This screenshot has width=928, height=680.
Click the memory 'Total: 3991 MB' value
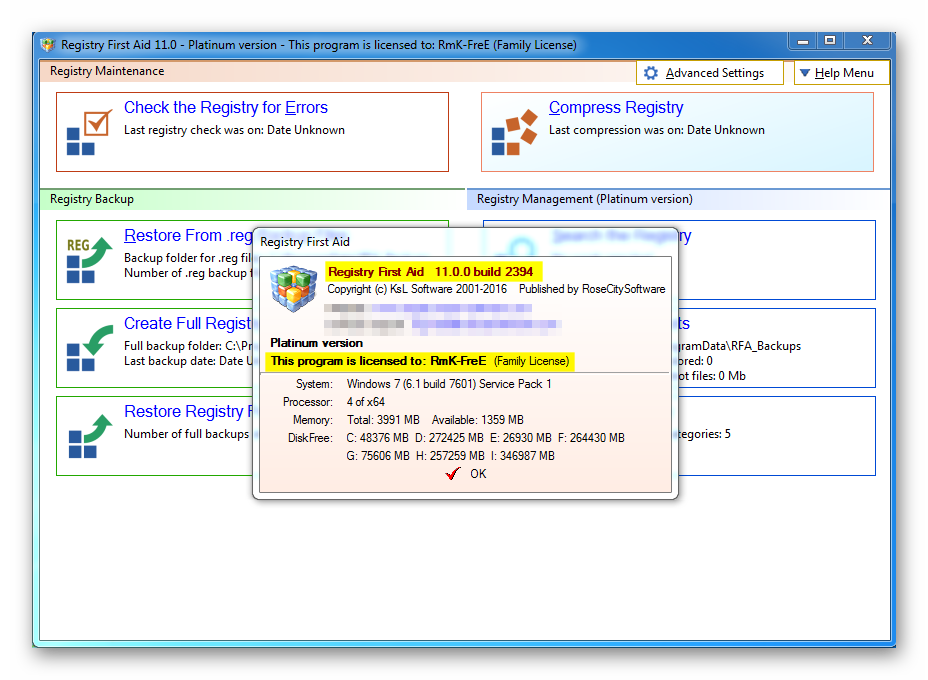[383, 420]
